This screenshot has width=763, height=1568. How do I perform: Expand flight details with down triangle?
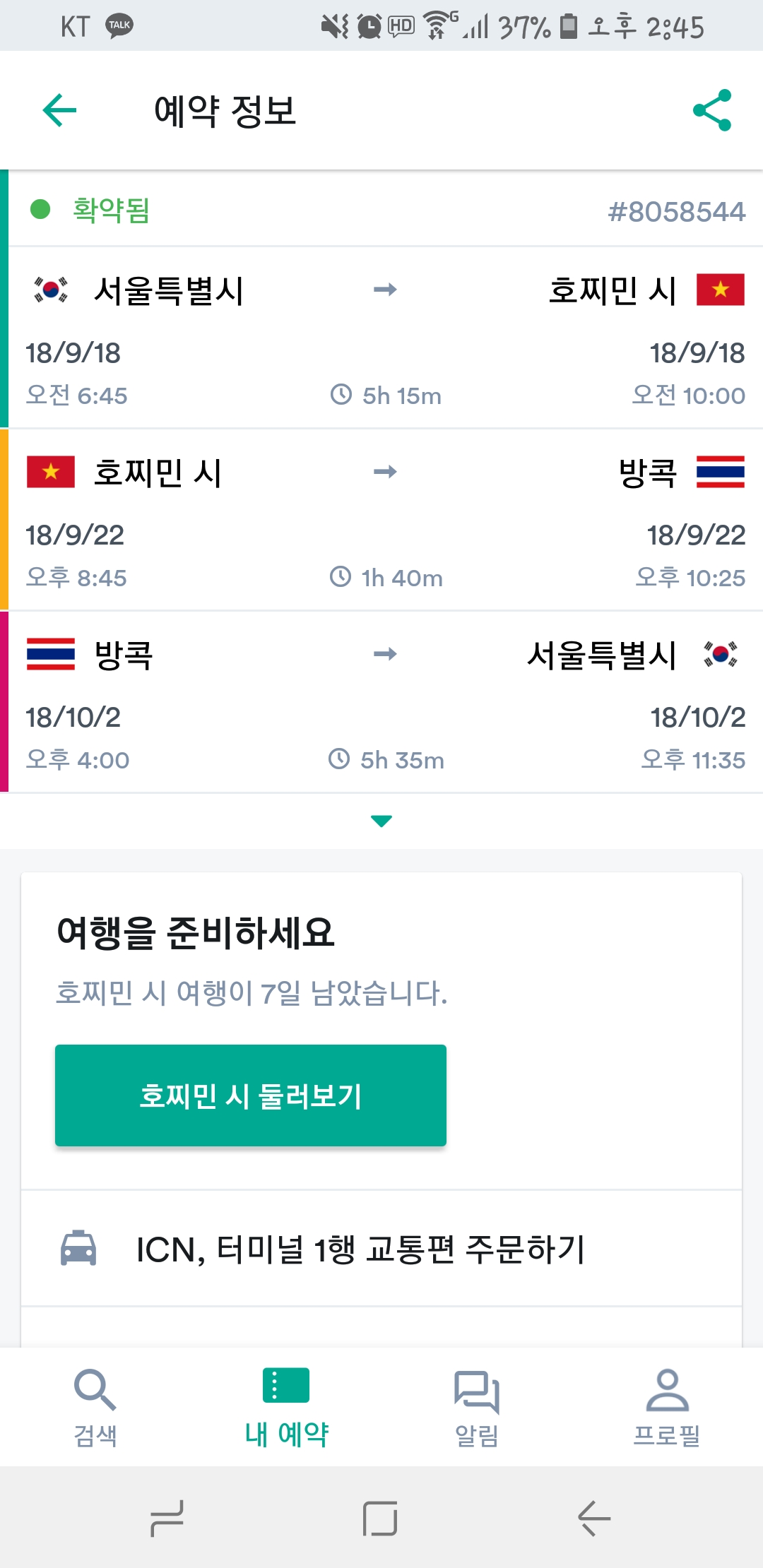[x=381, y=821]
